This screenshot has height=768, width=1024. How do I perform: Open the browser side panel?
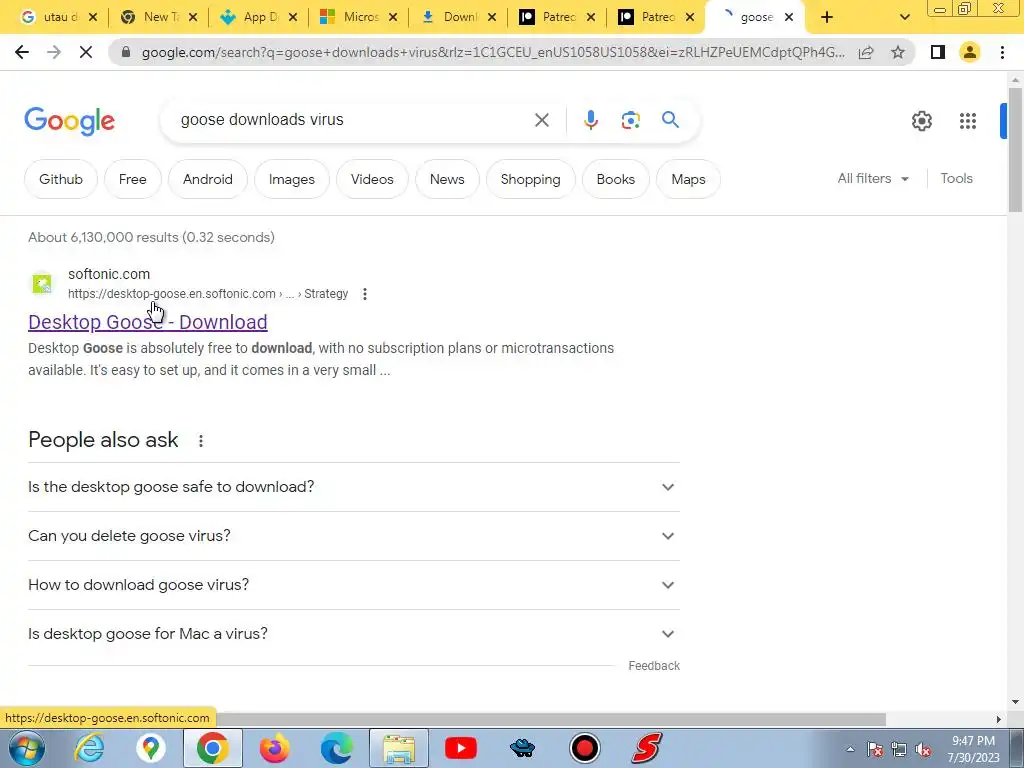coord(938,52)
